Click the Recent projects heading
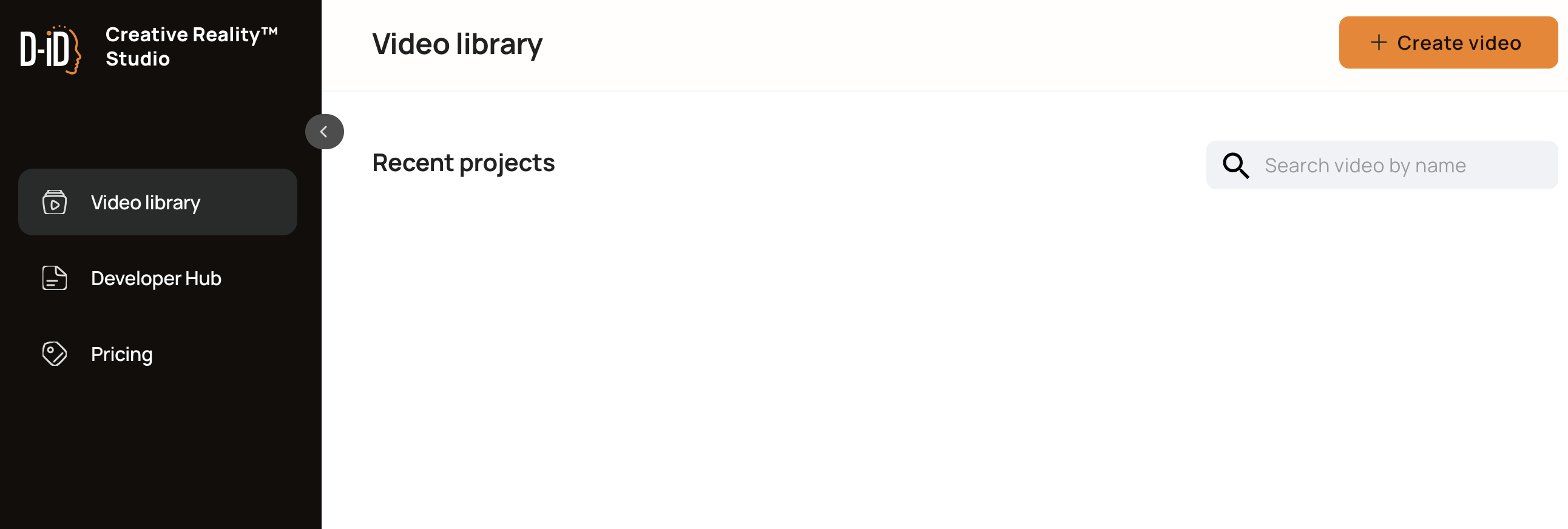 tap(463, 163)
